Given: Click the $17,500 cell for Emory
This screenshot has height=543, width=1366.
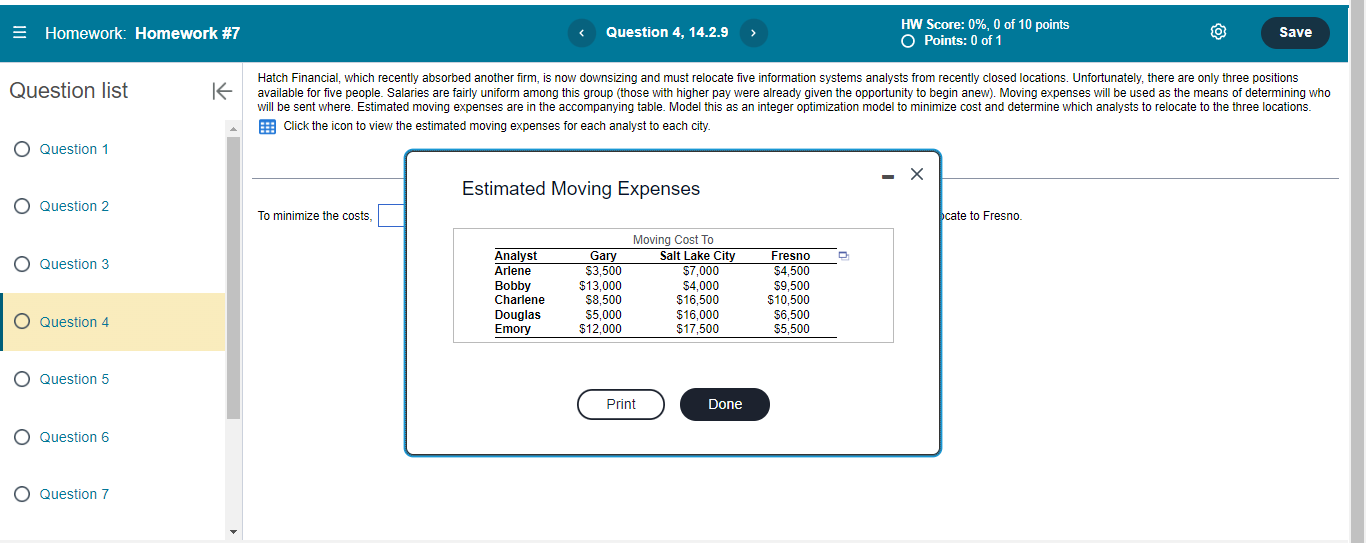Looking at the screenshot, I should pos(698,329).
